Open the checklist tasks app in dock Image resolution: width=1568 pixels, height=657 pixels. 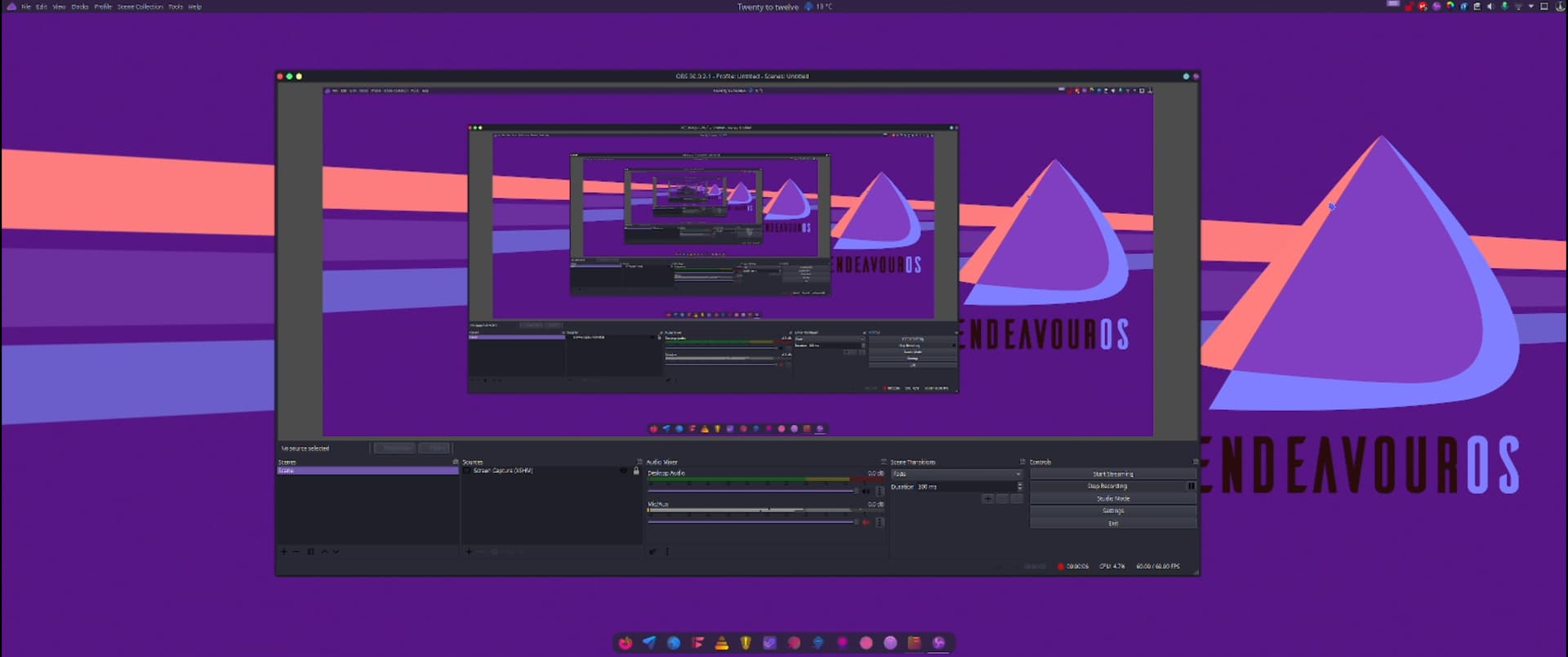769,643
